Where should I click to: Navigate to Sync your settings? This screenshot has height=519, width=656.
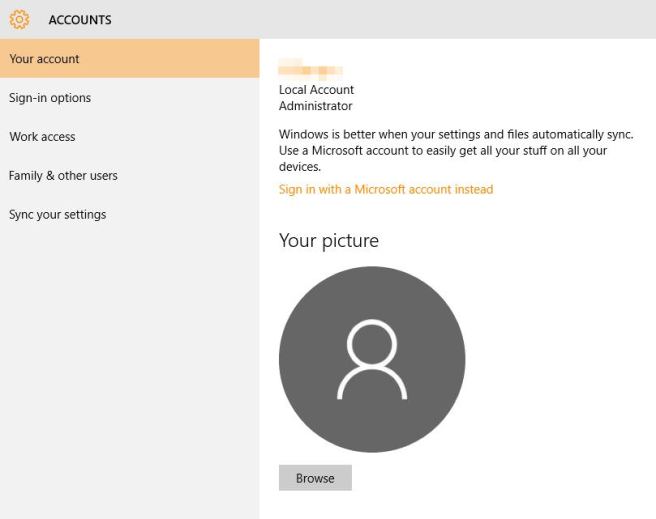pyautogui.click(x=57, y=215)
